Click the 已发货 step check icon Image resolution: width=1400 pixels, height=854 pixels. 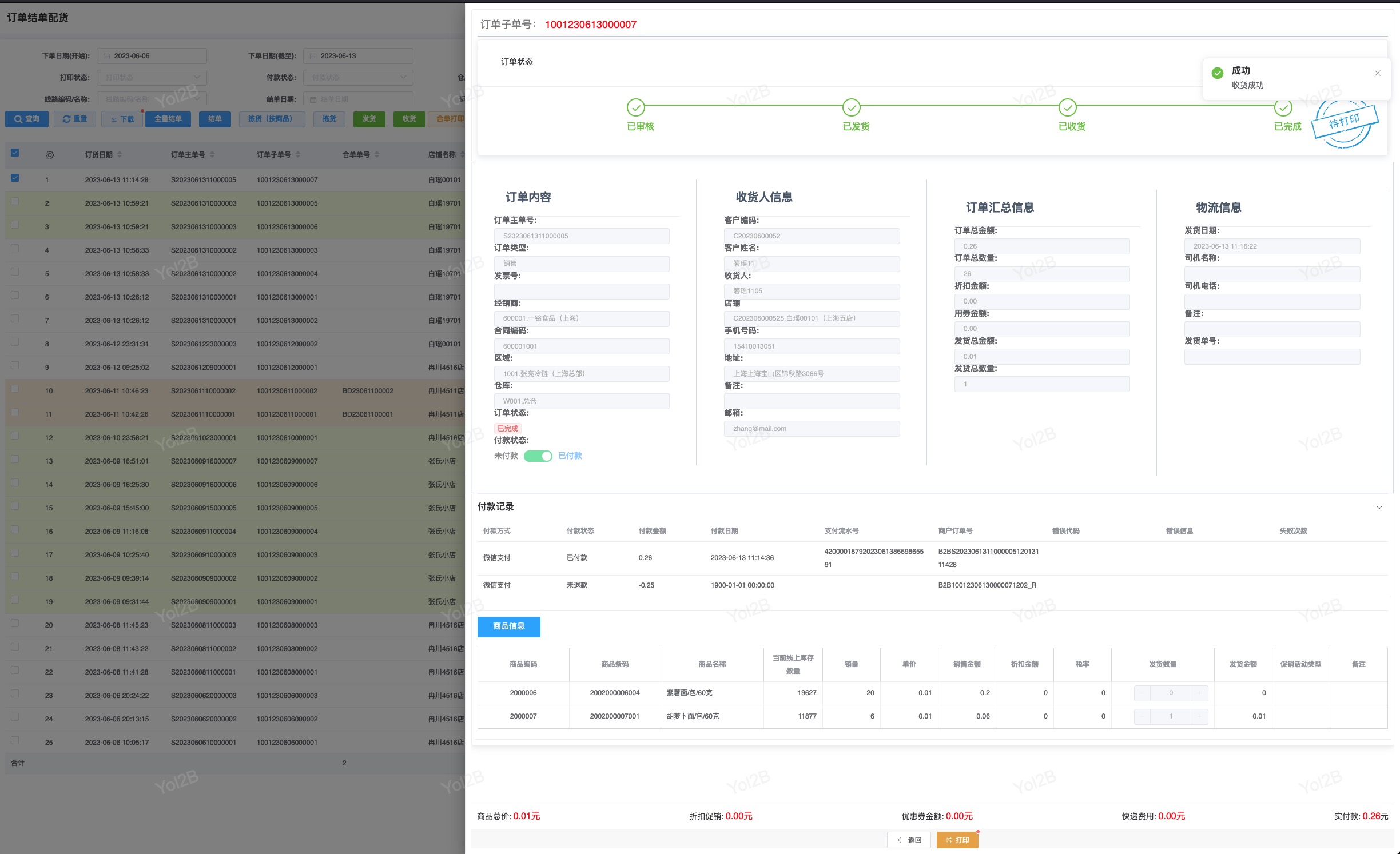(x=851, y=107)
